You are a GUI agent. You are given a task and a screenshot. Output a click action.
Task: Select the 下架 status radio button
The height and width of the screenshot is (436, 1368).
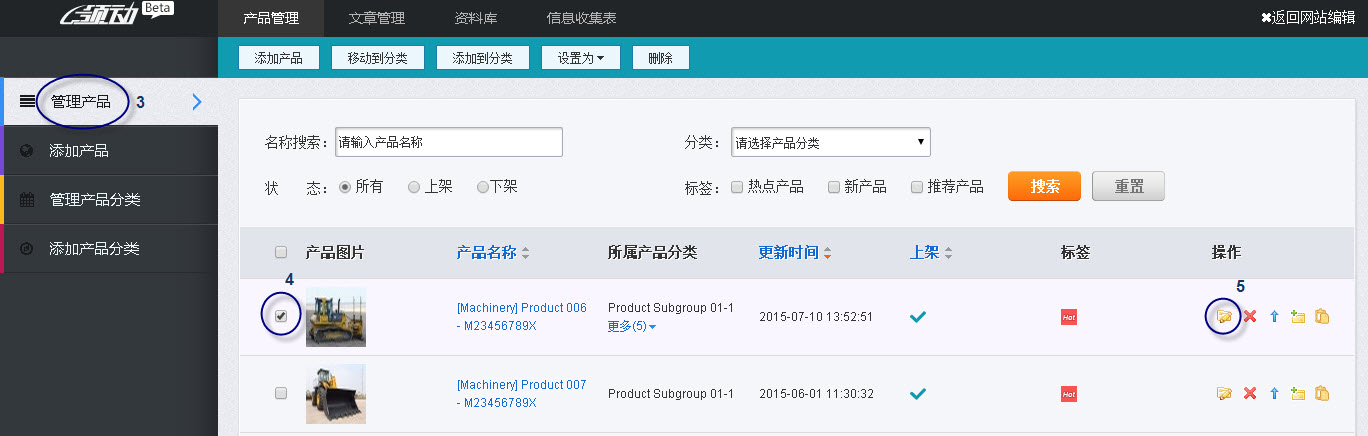482,187
